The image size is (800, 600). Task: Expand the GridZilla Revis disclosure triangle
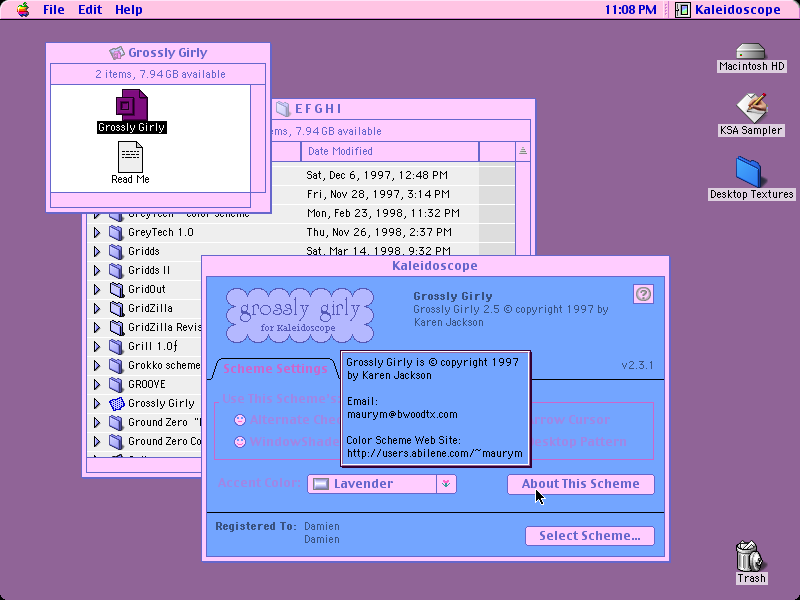(x=97, y=328)
